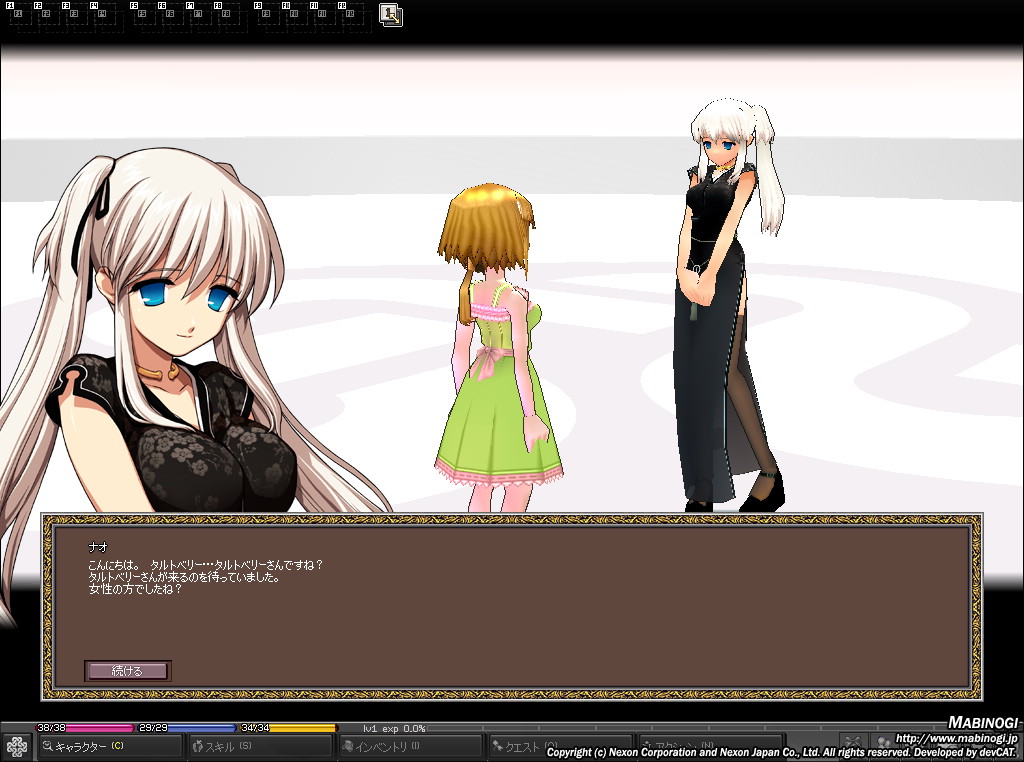Select the F4 hotkey slot

coord(101,16)
